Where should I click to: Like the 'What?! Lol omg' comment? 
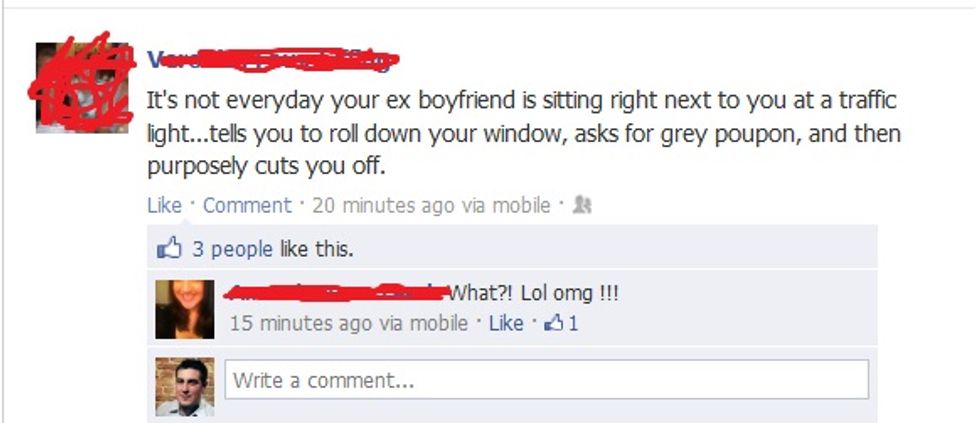coord(506,323)
